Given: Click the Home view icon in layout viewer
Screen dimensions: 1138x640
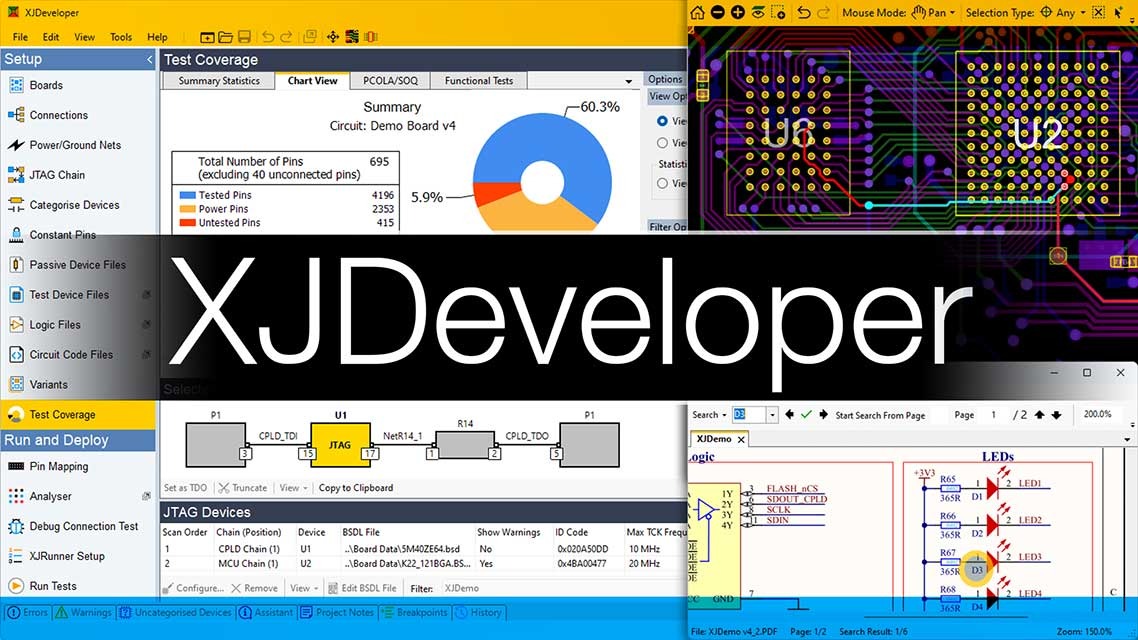Looking at the screenshot, I should click(697, 13).
